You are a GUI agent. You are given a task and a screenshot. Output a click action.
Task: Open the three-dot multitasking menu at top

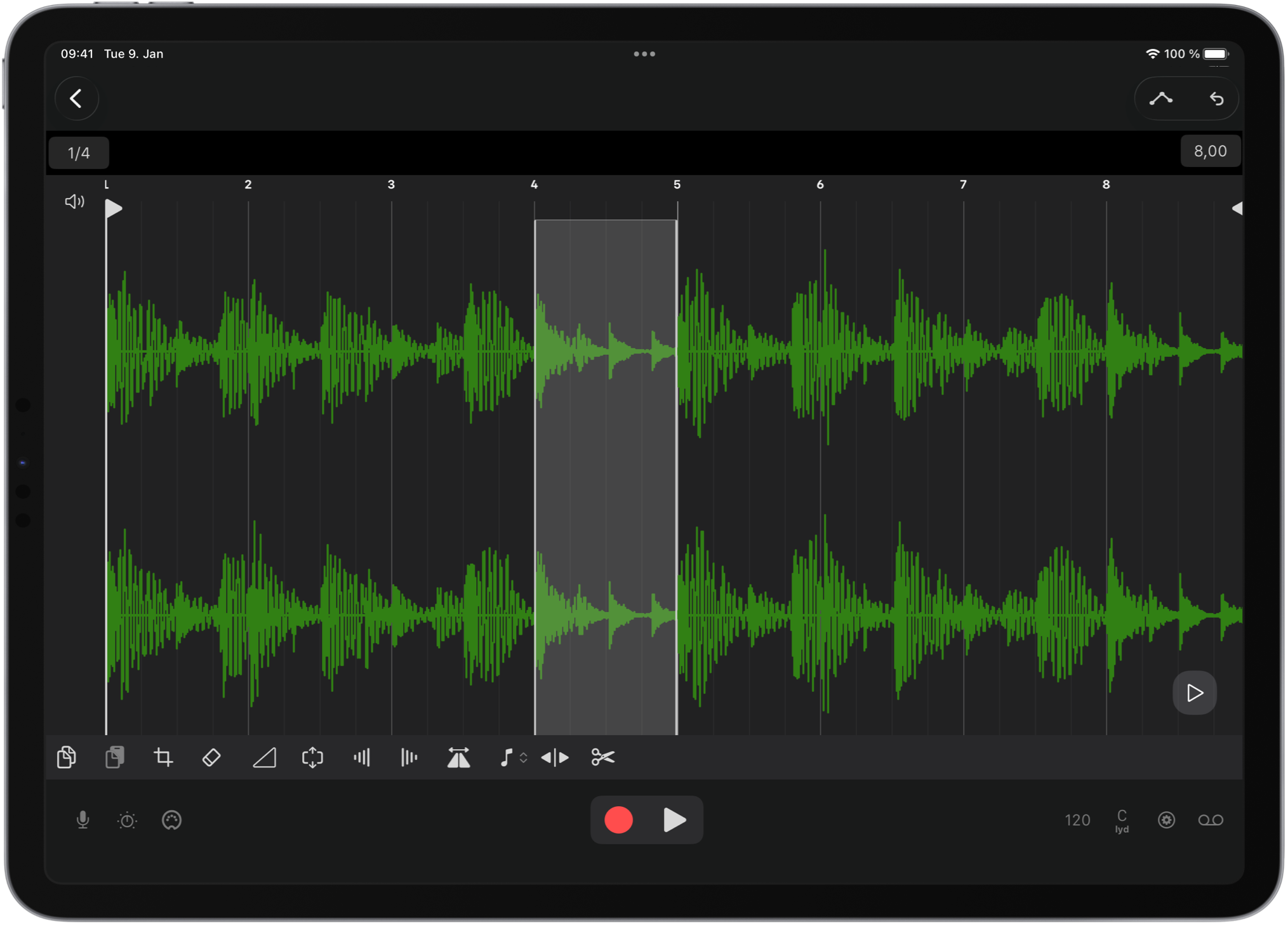pyautogui.click(x=644, y=54)
